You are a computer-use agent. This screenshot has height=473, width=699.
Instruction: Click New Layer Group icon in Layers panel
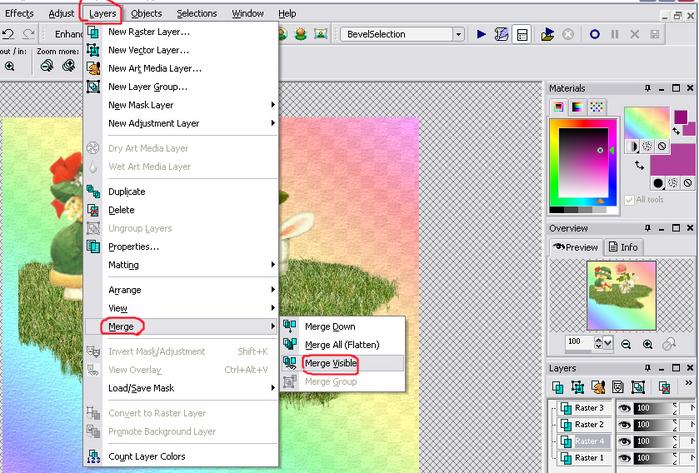(638, 387)
